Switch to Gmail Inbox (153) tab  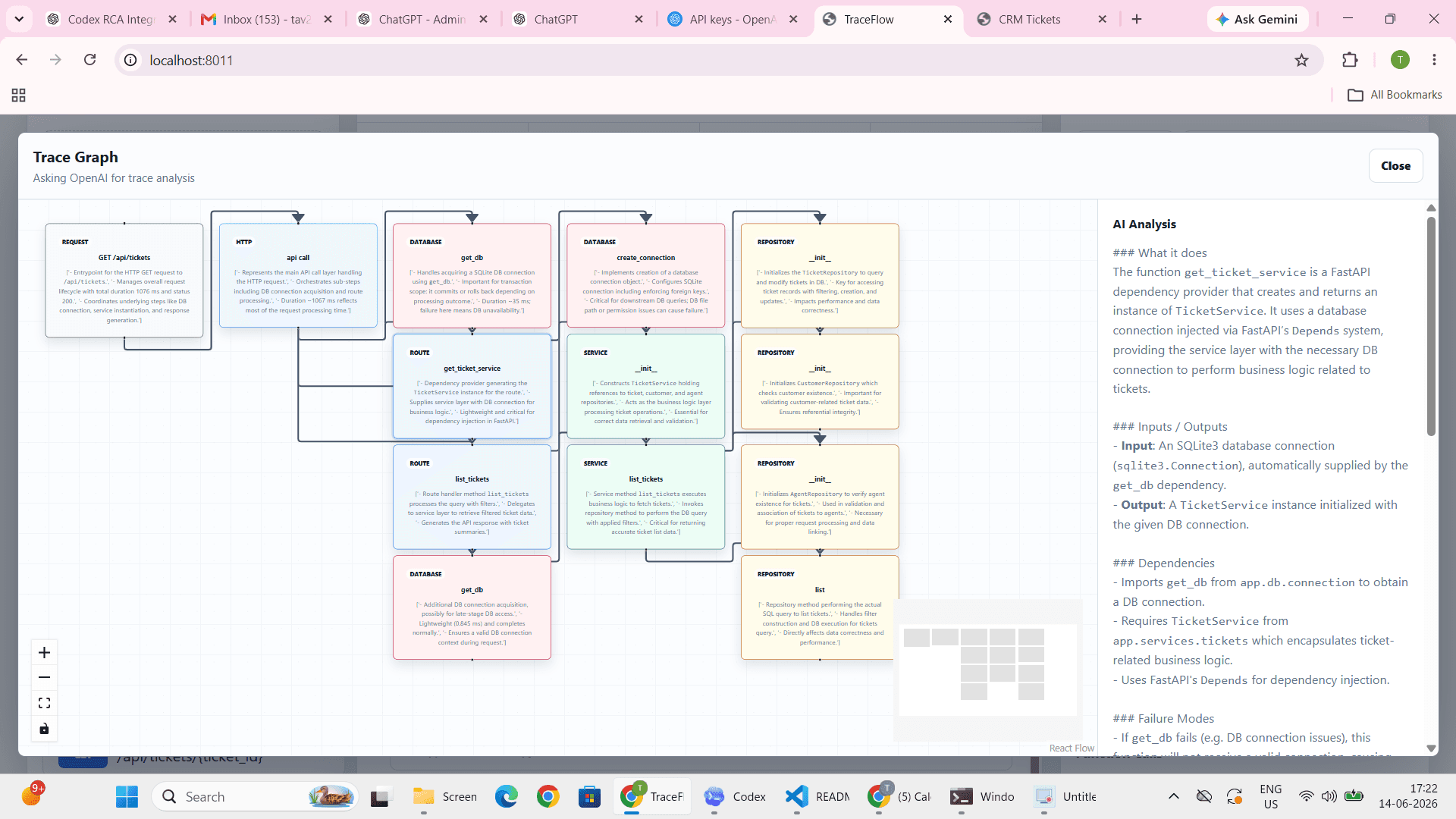(267, 20)
